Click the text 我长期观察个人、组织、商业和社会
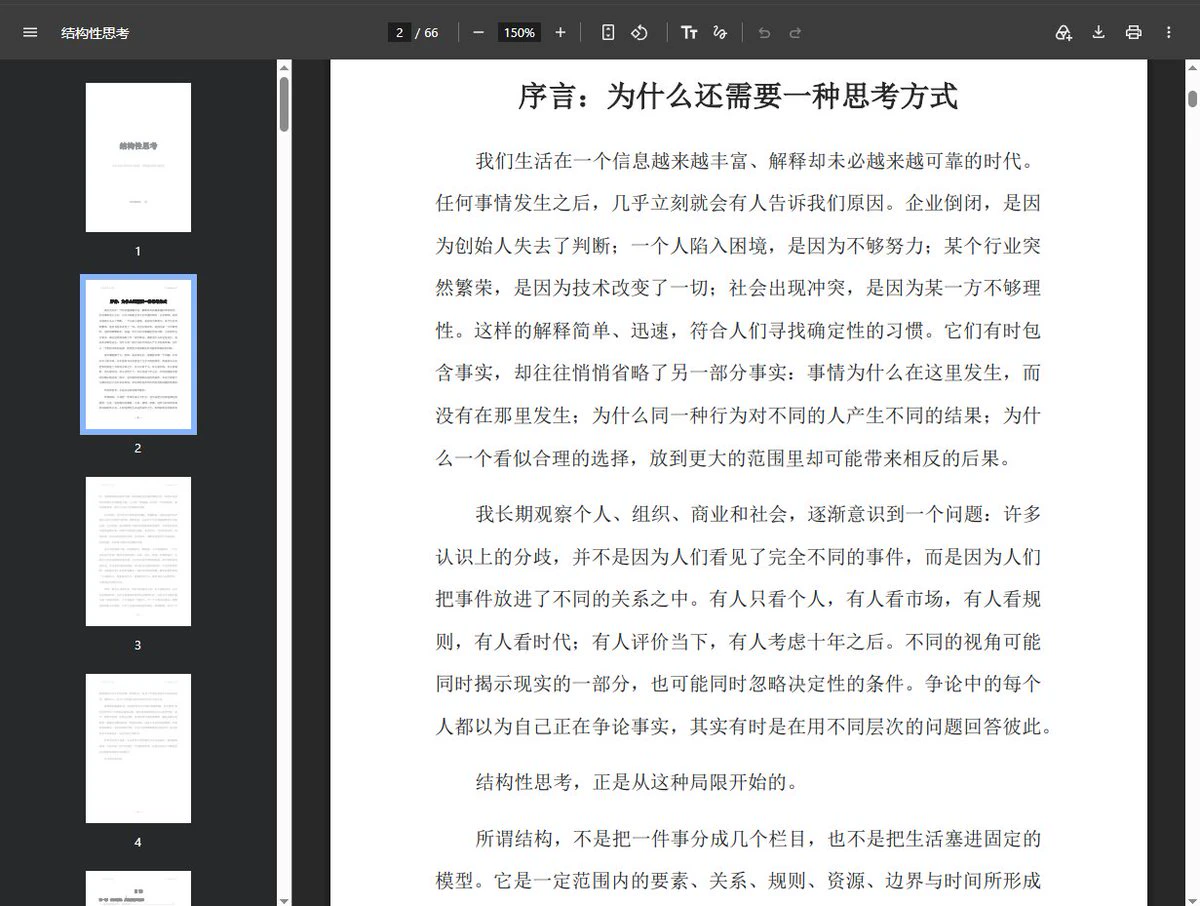Screen dimensions: 1200x906 coord(632,514)
